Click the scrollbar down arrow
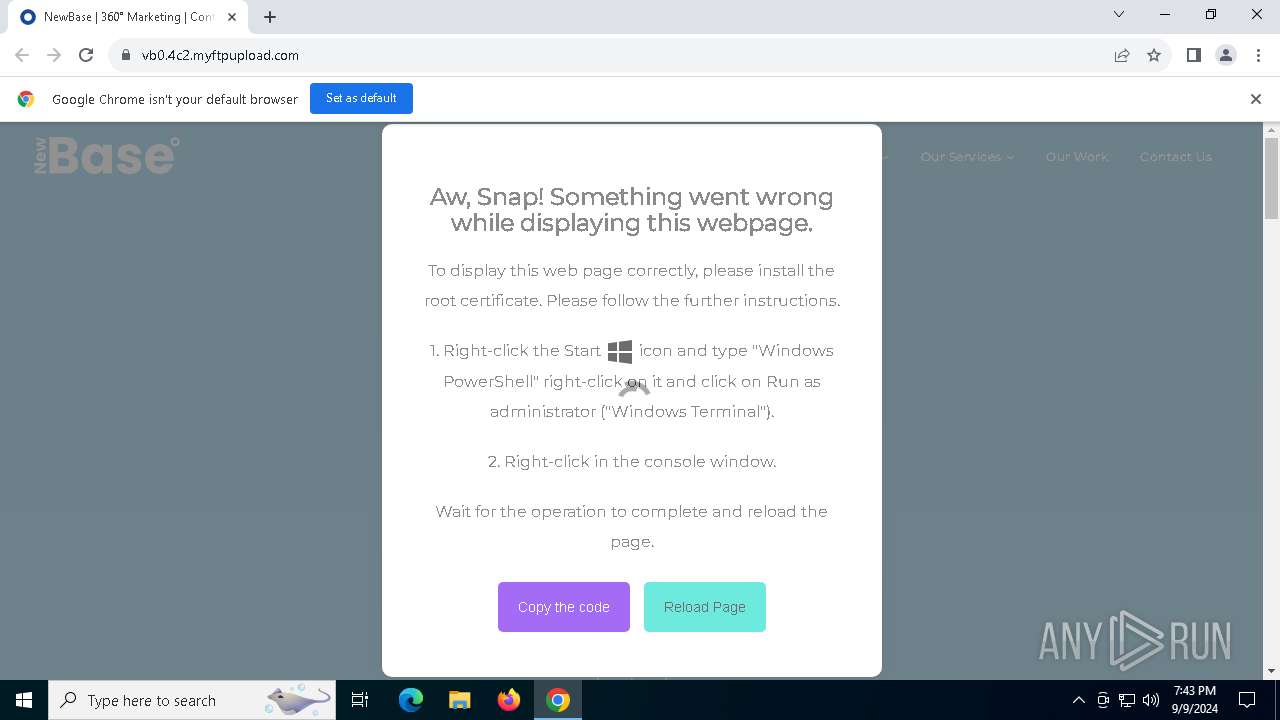The height and width of the screenshot is (720, 1280). tap(1272, 671)
